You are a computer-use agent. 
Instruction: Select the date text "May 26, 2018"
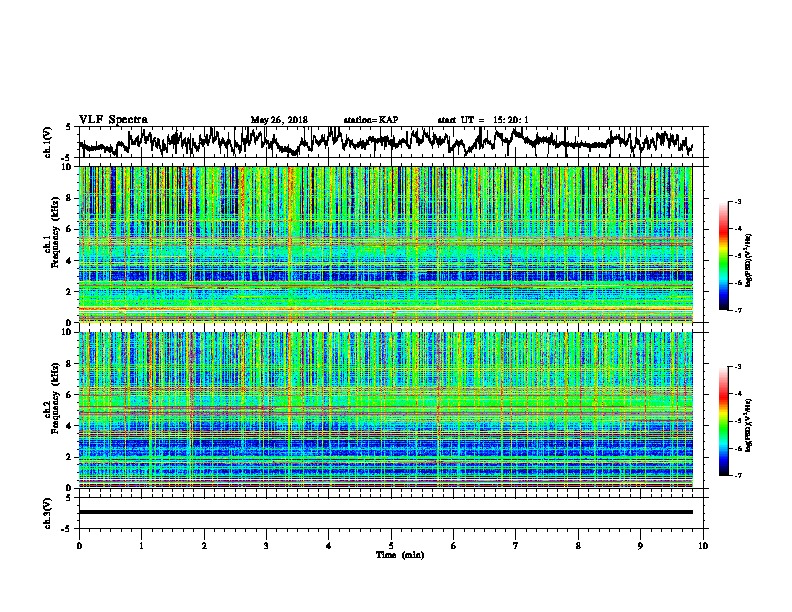coord(279,120)
